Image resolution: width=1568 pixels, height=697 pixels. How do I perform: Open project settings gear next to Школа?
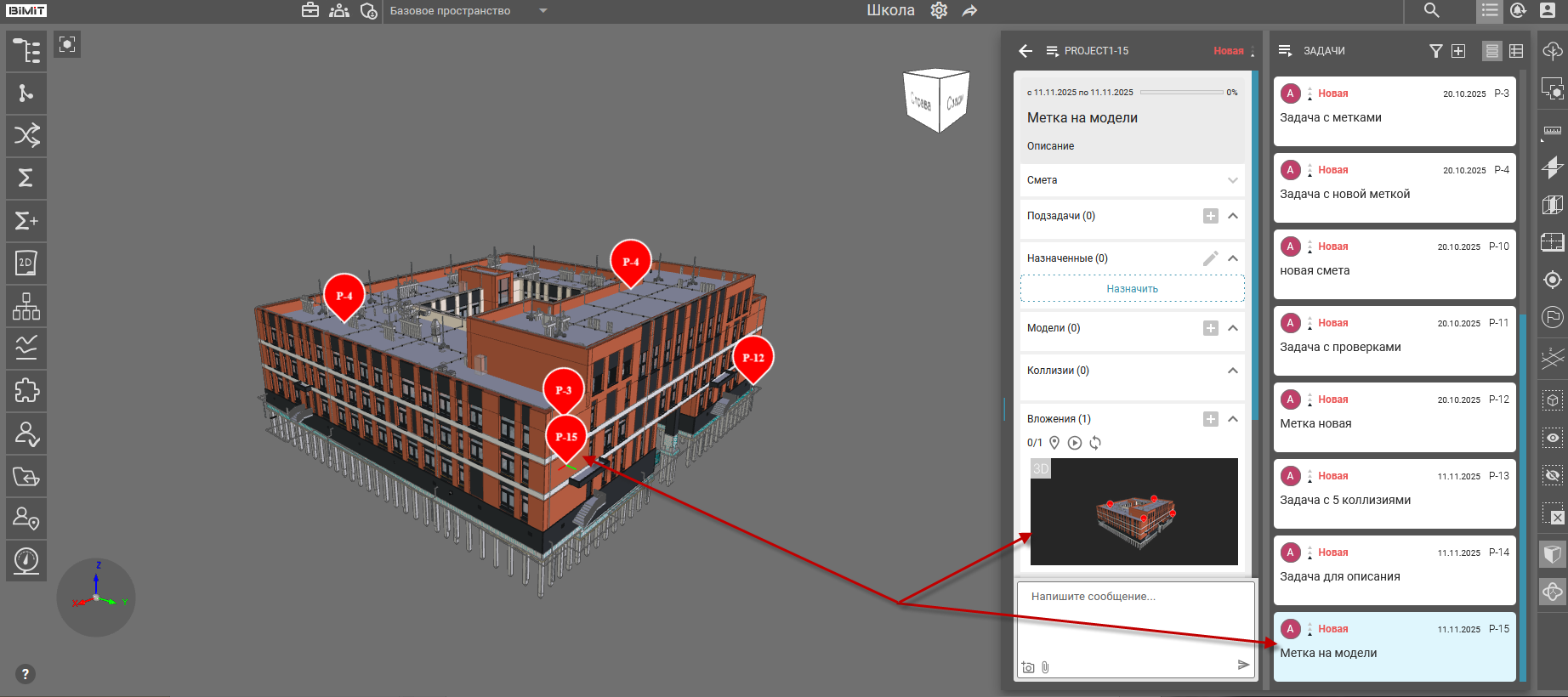939,11
